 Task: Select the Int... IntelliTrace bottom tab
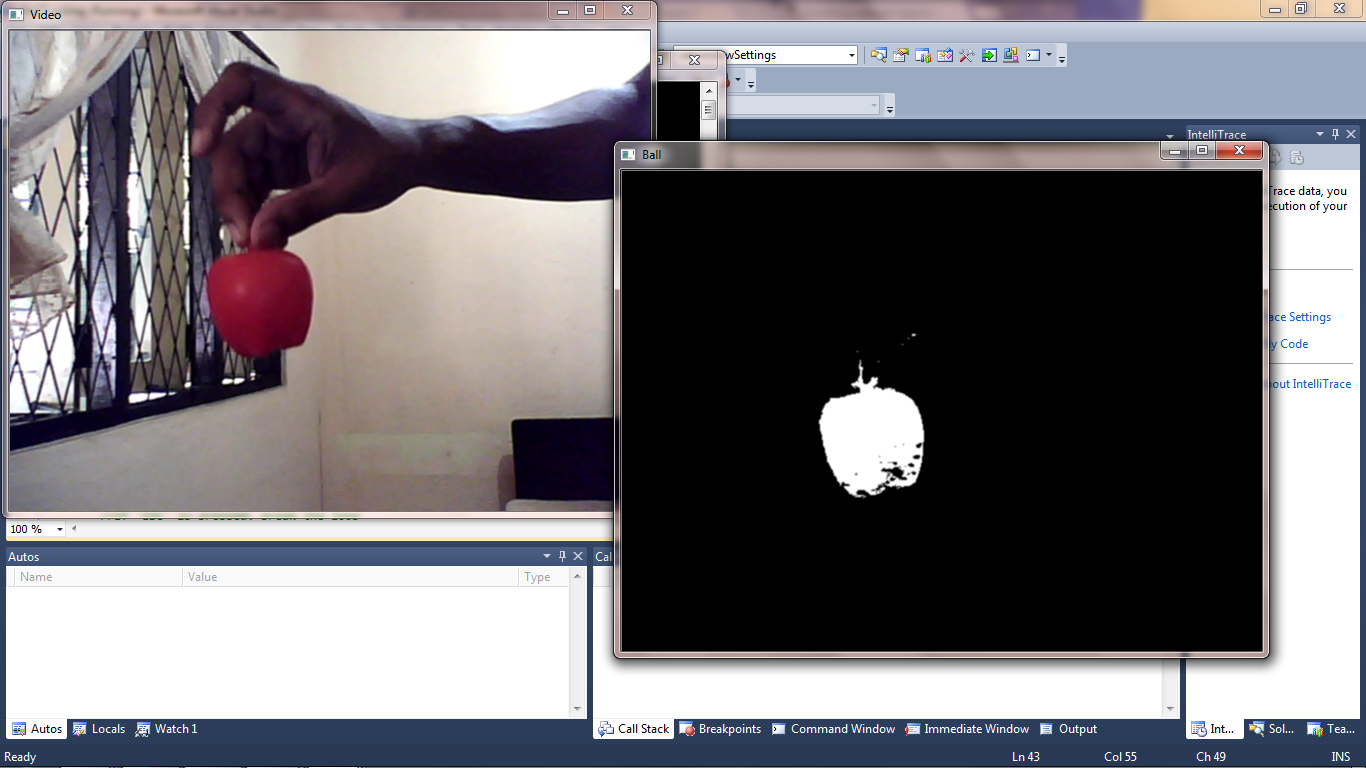[1214, 729]
